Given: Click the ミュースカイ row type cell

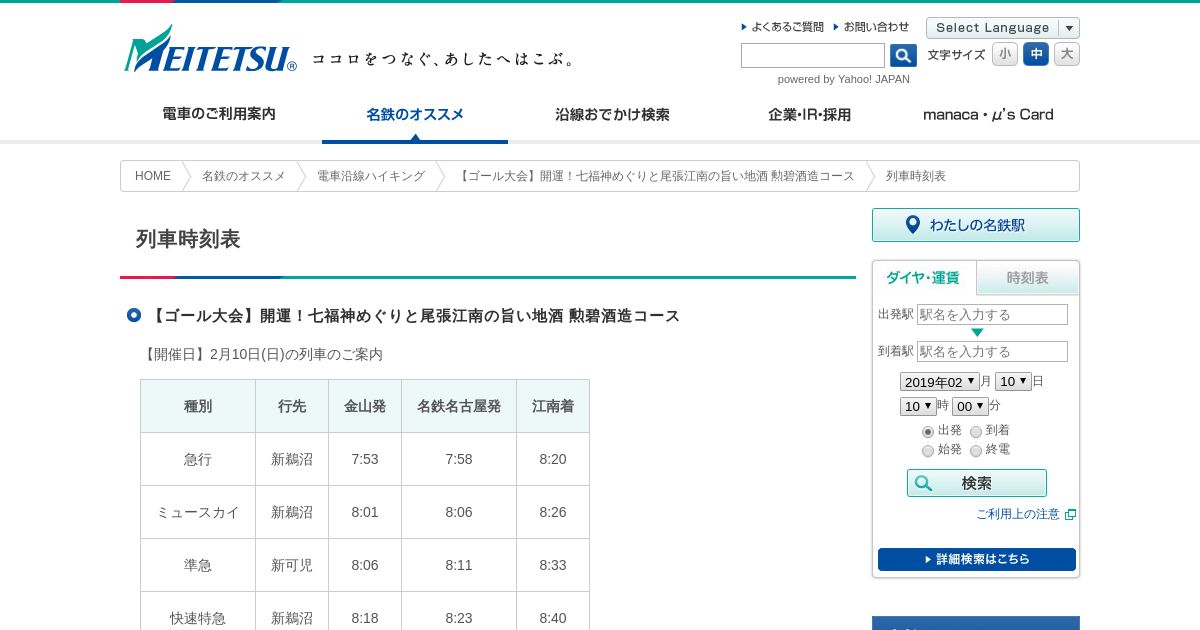Looking at the screenshot, I should pyautogui.click(x=198, y=512).
